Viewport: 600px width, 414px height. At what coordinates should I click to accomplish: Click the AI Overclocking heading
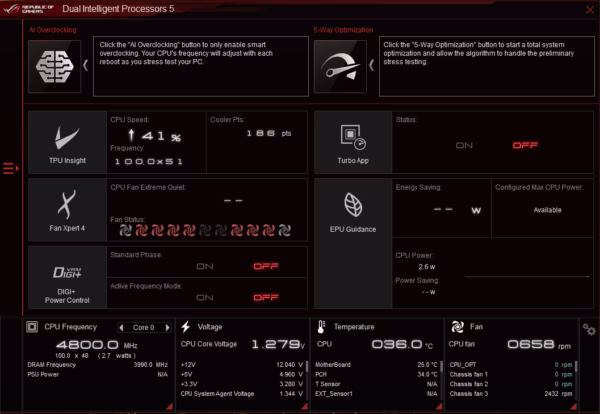pyautogui.click(x=53, y=30)
